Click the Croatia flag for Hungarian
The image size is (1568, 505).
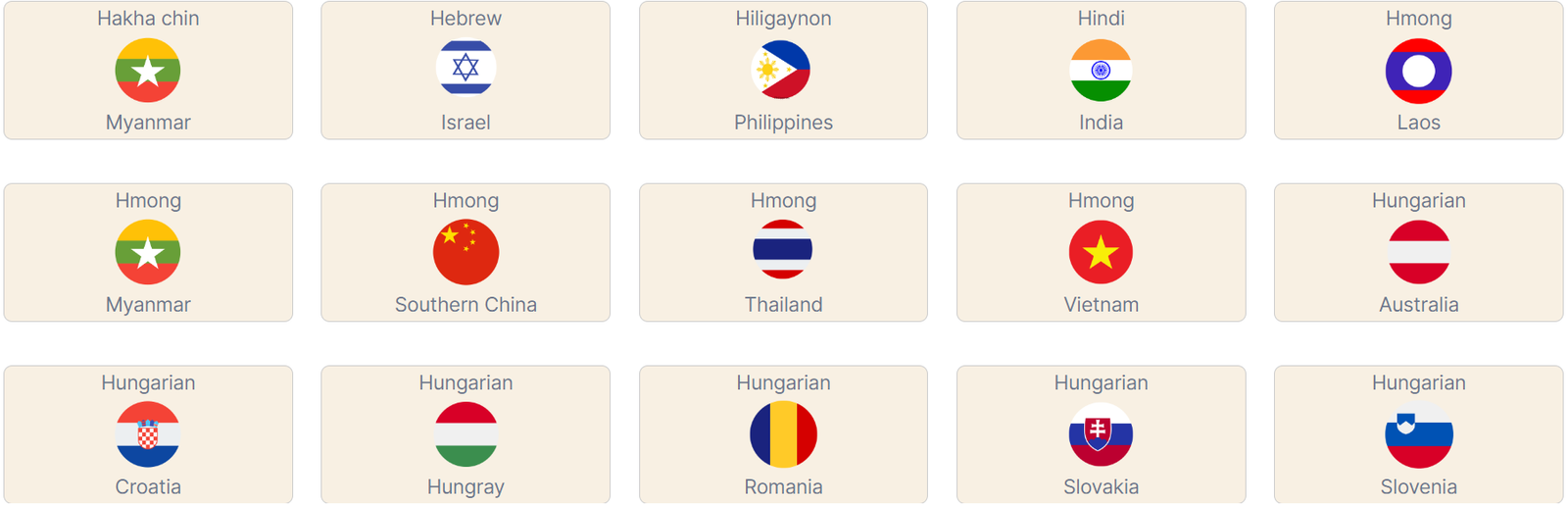click(x=148, y=434)
